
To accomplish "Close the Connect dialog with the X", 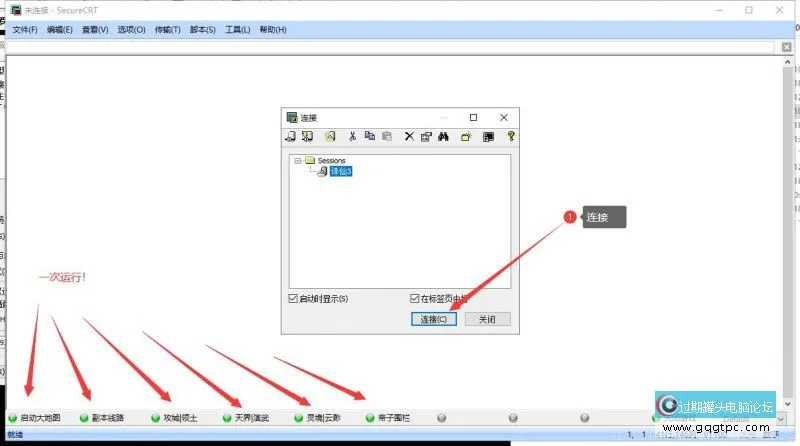I will [504, 117].
